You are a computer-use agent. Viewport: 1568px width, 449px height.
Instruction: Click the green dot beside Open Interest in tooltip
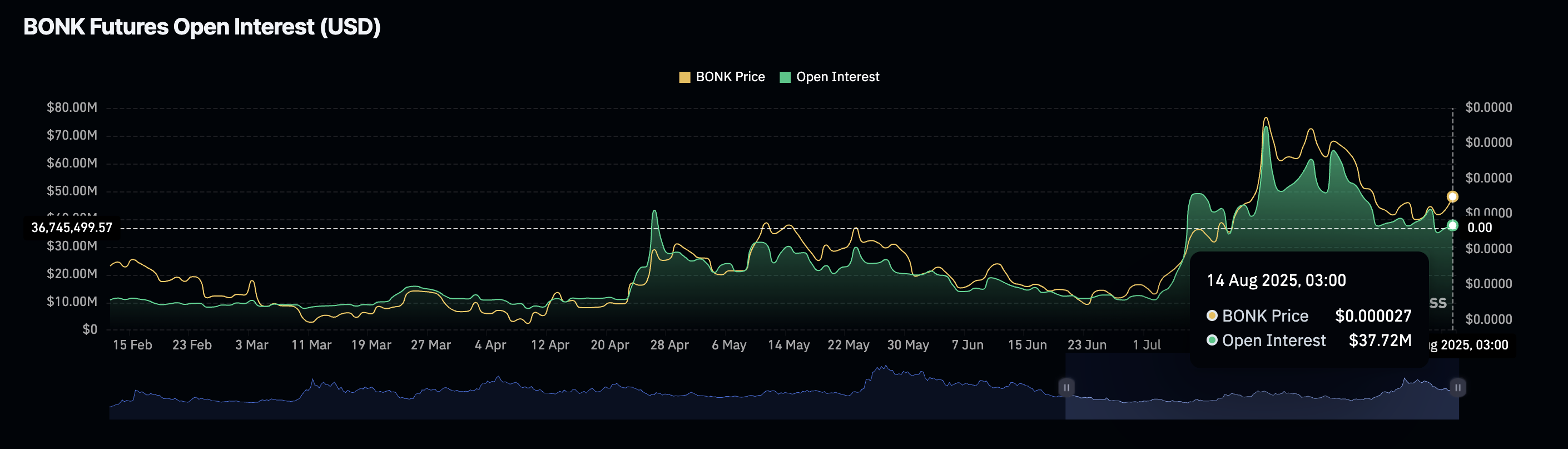(1212, 340)
